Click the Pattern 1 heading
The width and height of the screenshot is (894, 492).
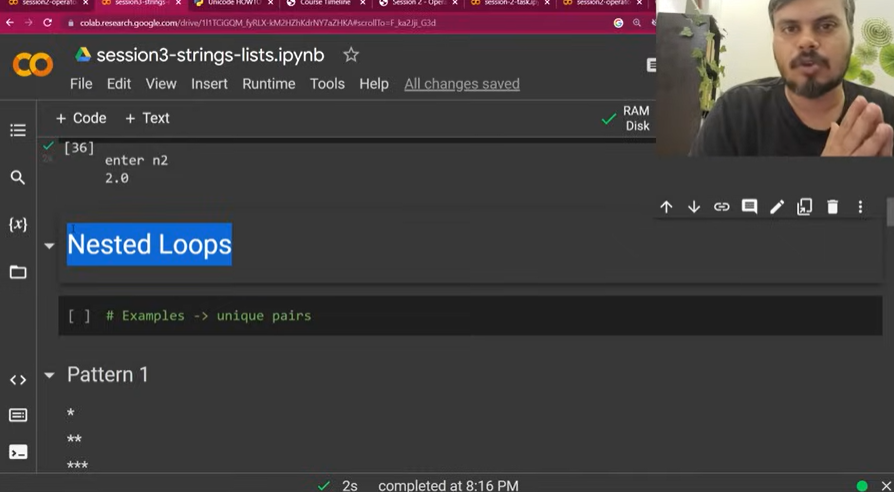click(108, 375)
